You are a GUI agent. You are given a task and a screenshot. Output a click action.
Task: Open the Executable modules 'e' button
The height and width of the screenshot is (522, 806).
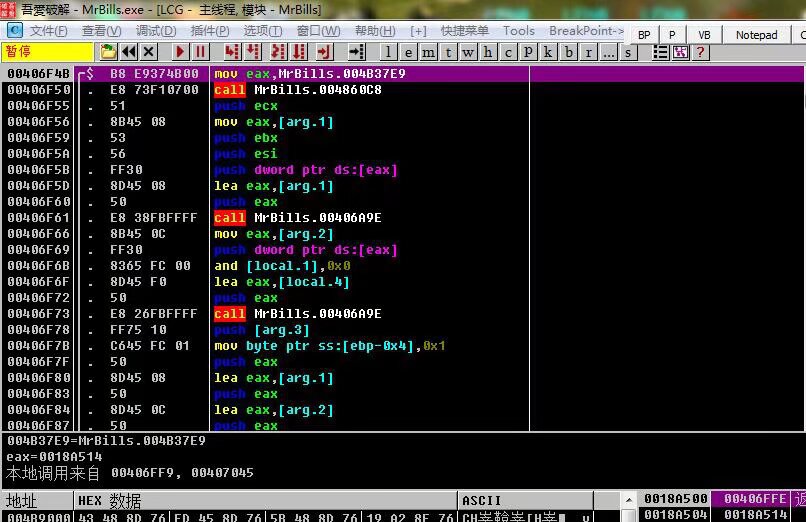pyautogui.click(x=408, y=52)
